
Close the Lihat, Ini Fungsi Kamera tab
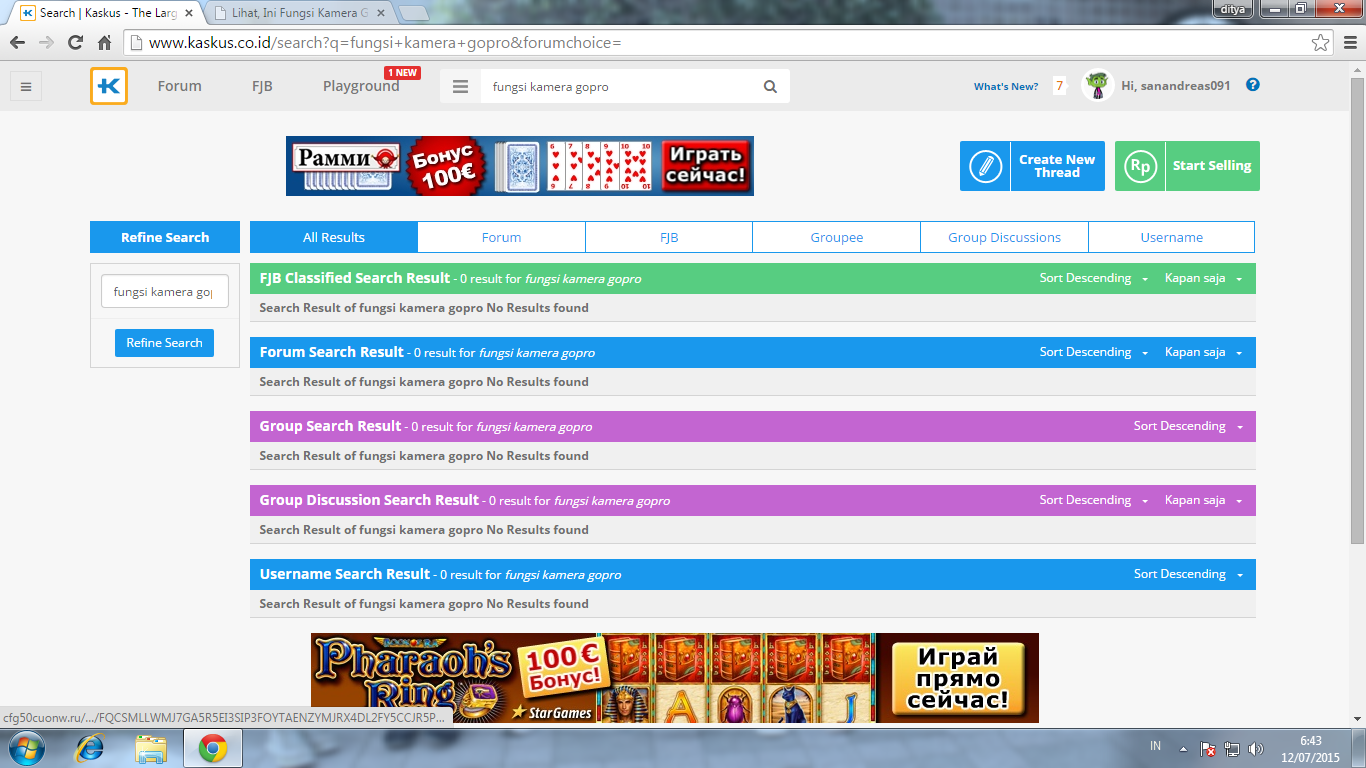point(382,13)
